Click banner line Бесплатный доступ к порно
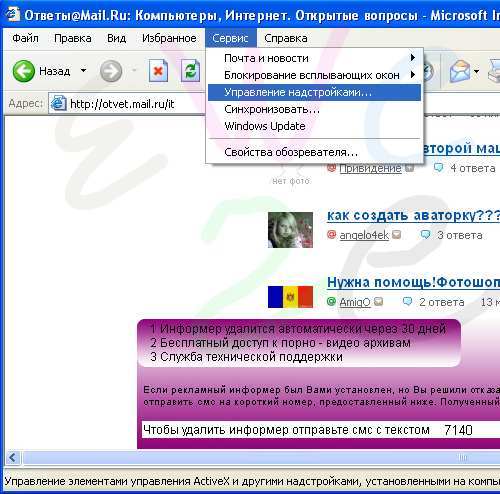This screenshot has width=500, height=494. (280, 343)
